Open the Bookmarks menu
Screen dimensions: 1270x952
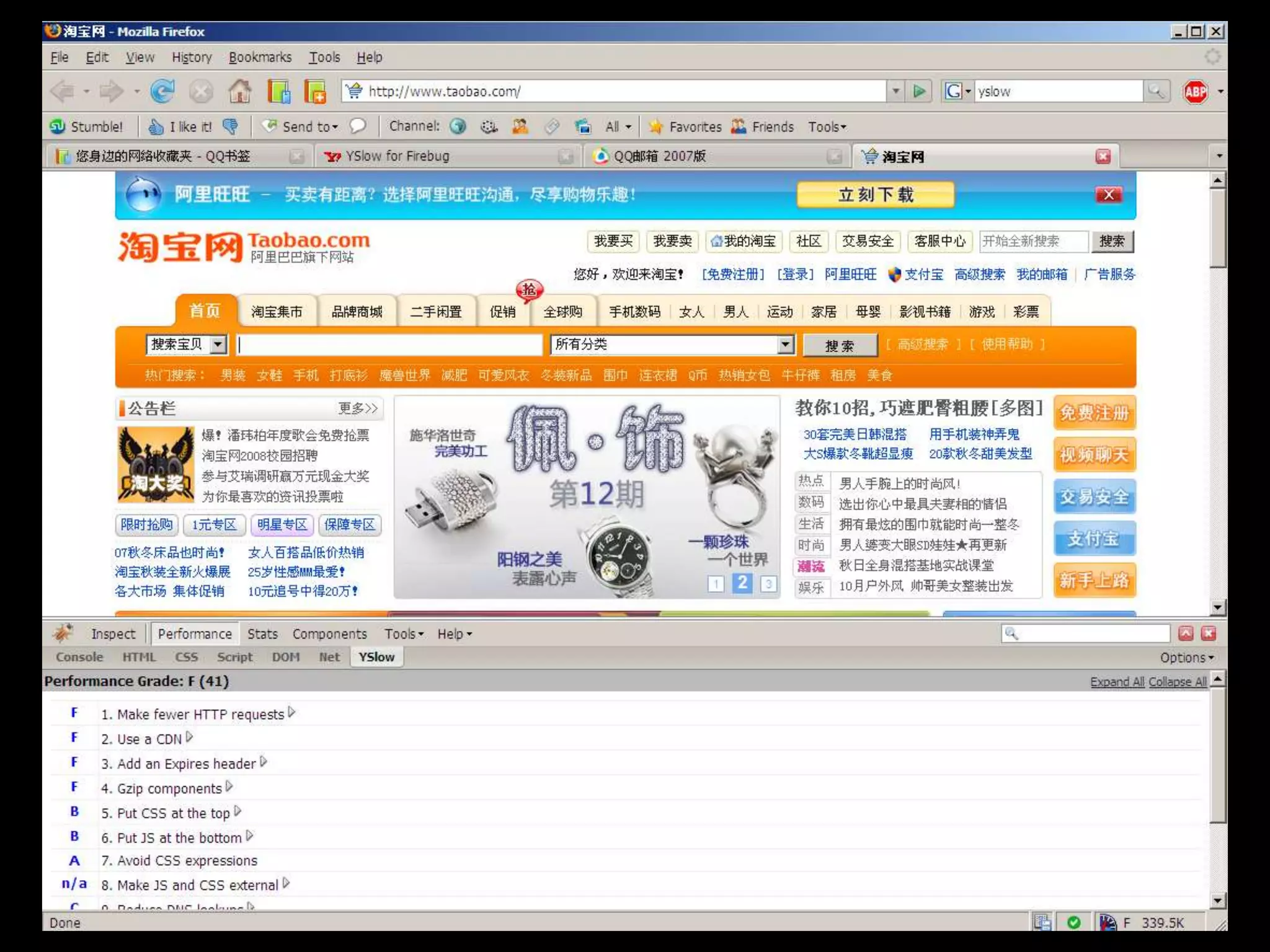(260, 57)
